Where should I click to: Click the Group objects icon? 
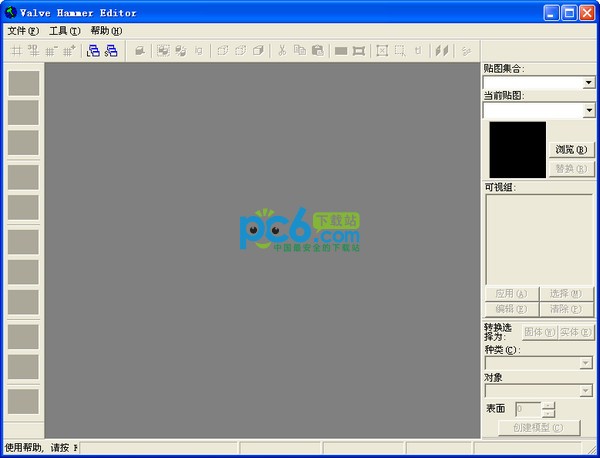click(163, 51)
